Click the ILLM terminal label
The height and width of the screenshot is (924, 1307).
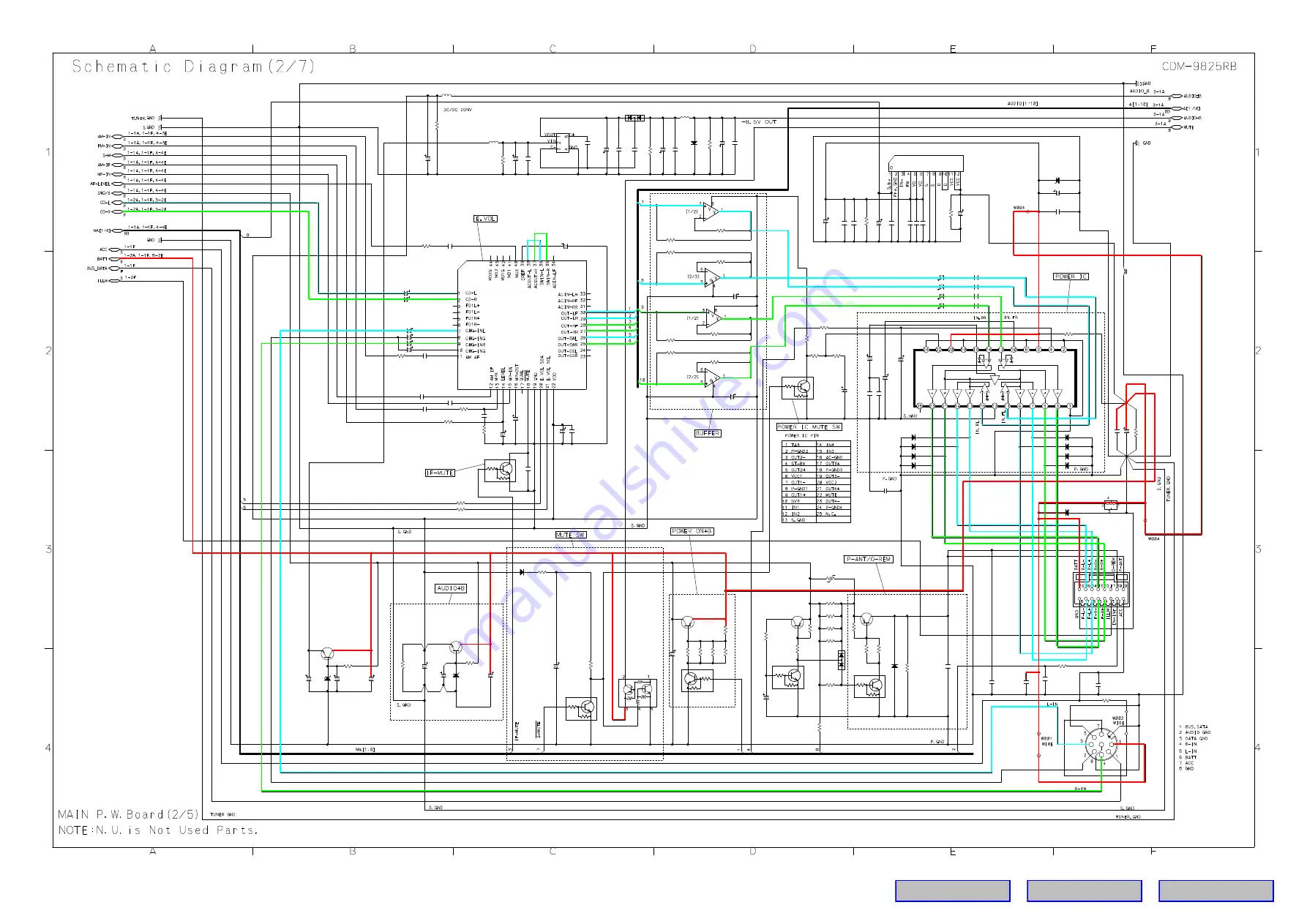pyautogui.click(x=102, y=280)
